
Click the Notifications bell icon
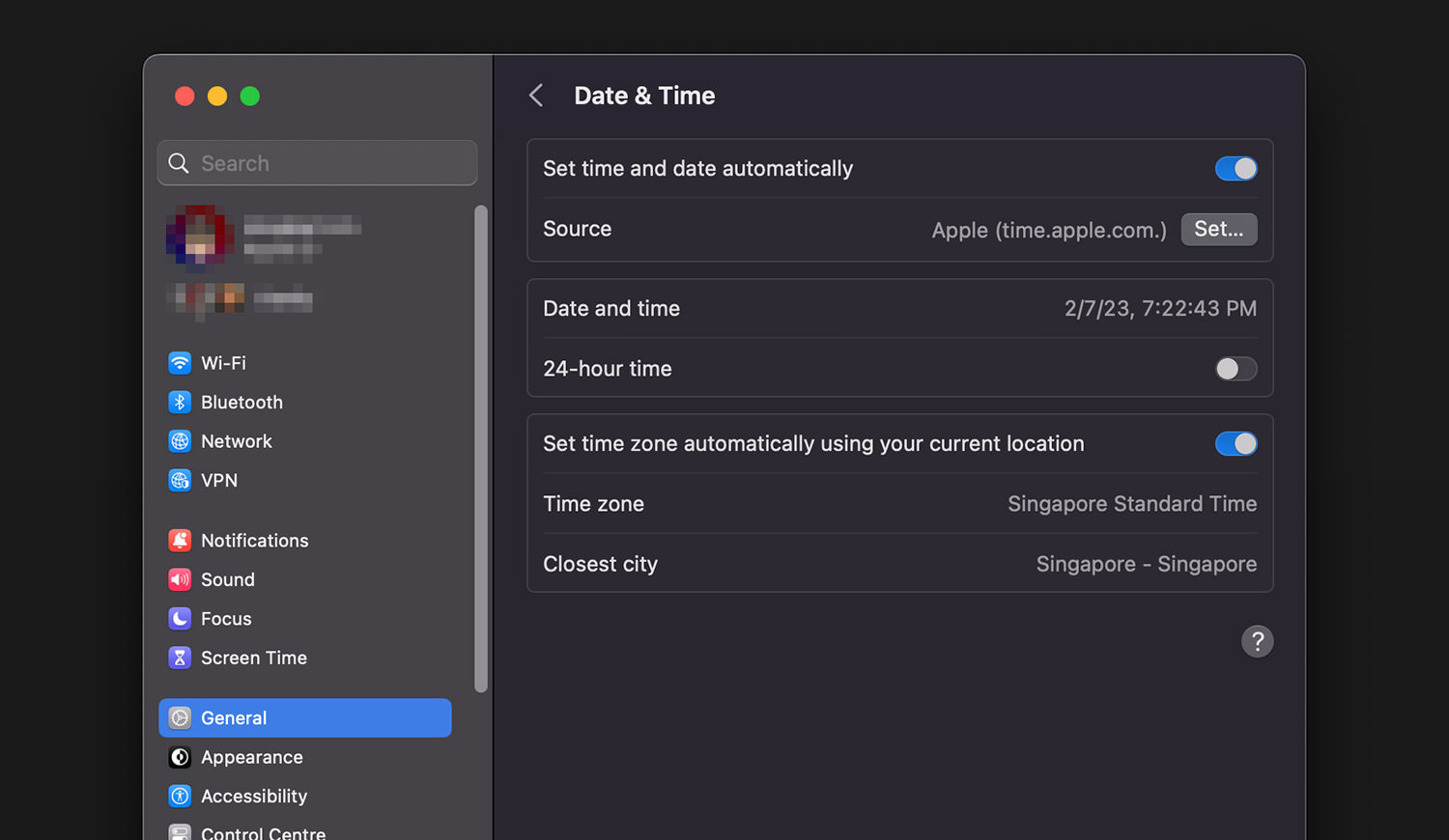(x=180, y=541)
